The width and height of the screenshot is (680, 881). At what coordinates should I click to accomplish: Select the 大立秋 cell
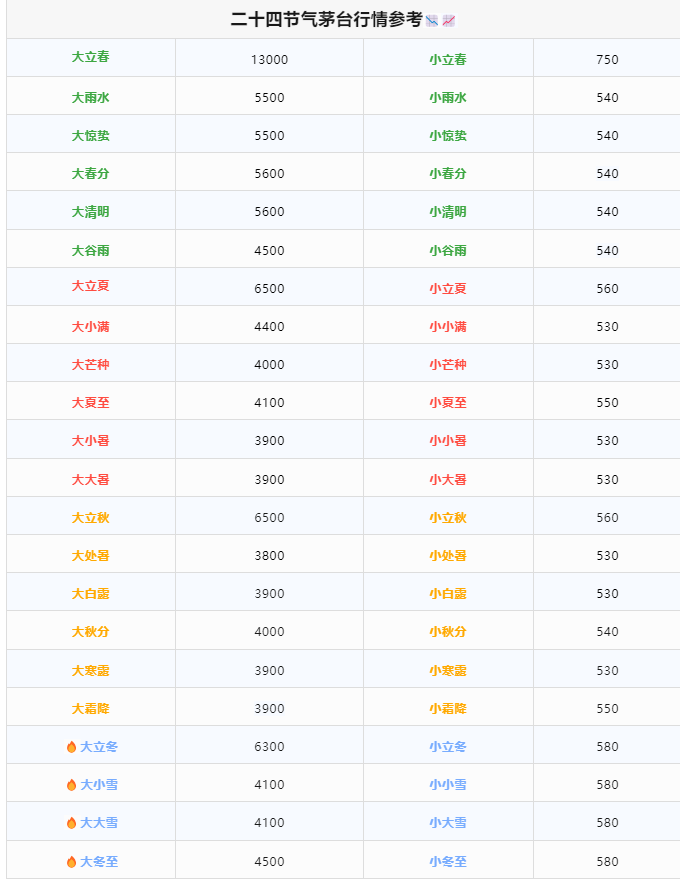[x=90, y=518]
